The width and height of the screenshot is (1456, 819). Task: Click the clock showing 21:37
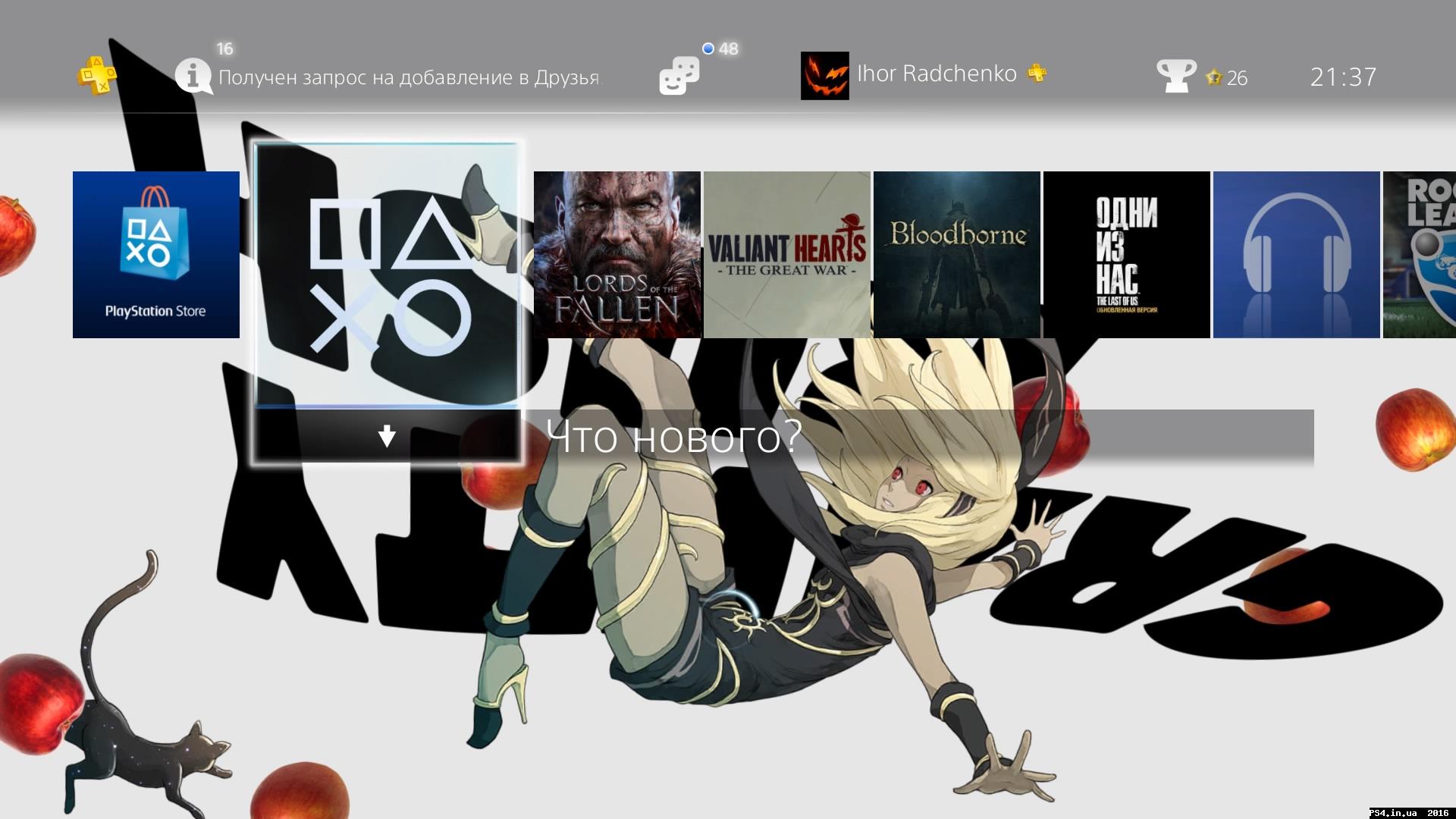(x=1343, y=77)
